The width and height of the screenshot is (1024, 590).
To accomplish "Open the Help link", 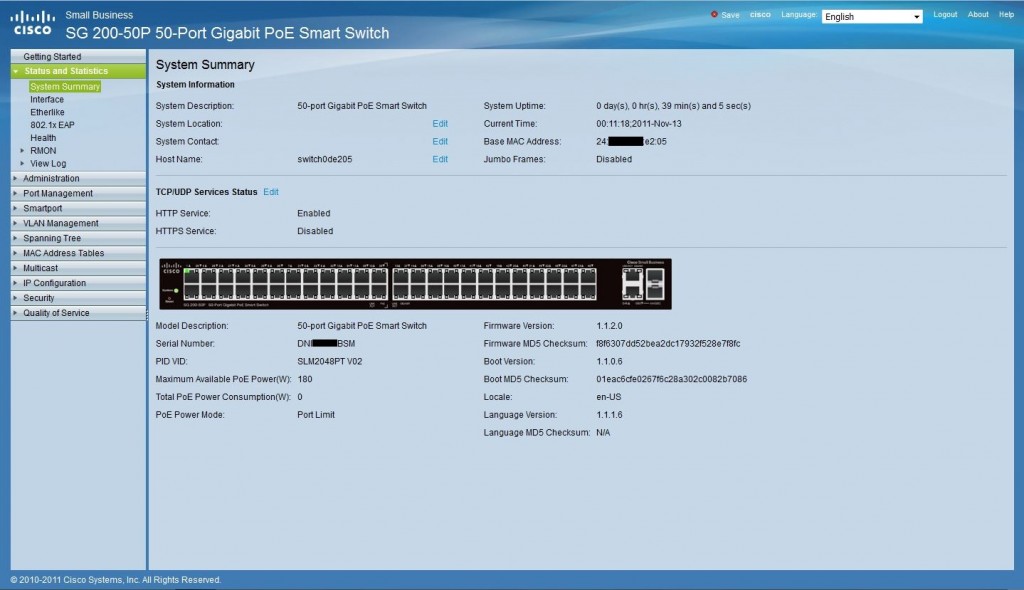I will (1006, 15).
